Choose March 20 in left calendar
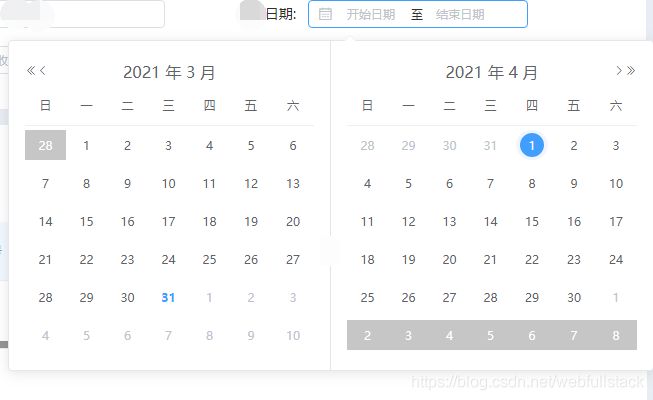Screen dimensions: 653x400 click(293, 221)
